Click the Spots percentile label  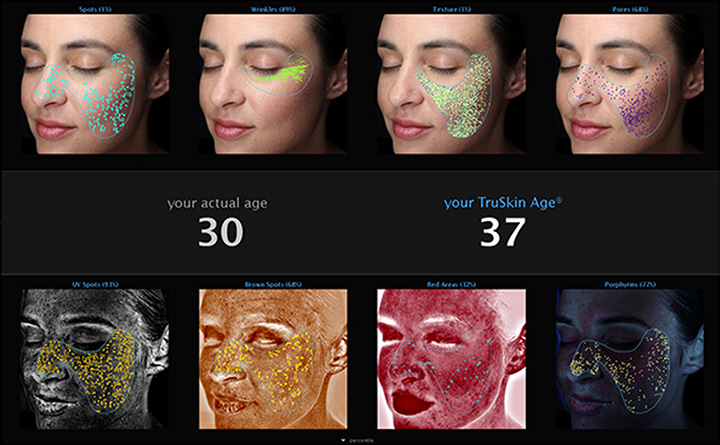coord(95,9)
